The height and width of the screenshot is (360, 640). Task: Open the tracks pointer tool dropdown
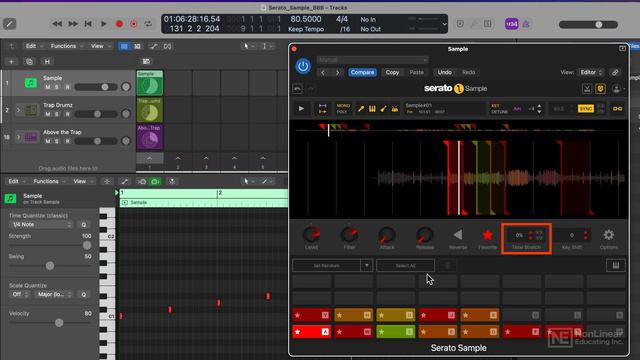point(248,46)
